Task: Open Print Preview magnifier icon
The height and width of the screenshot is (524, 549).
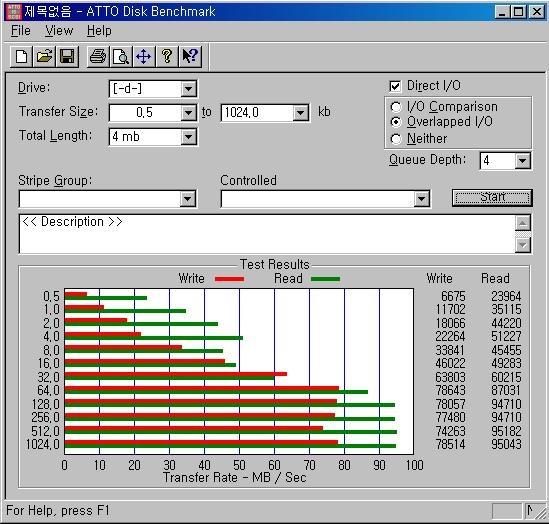Action: 121,57
